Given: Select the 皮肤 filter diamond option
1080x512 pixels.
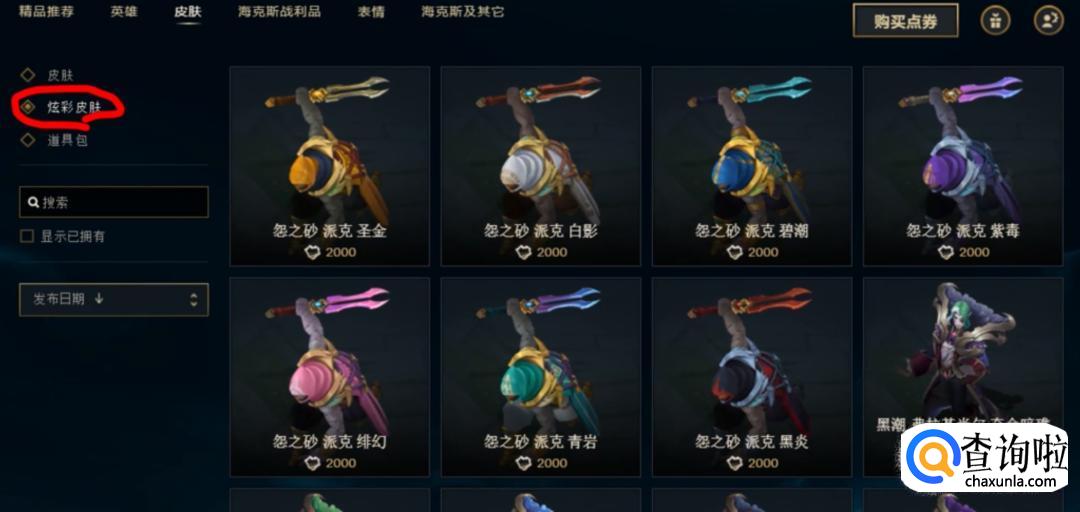Looking at the screenshot, I should [28, 75].
